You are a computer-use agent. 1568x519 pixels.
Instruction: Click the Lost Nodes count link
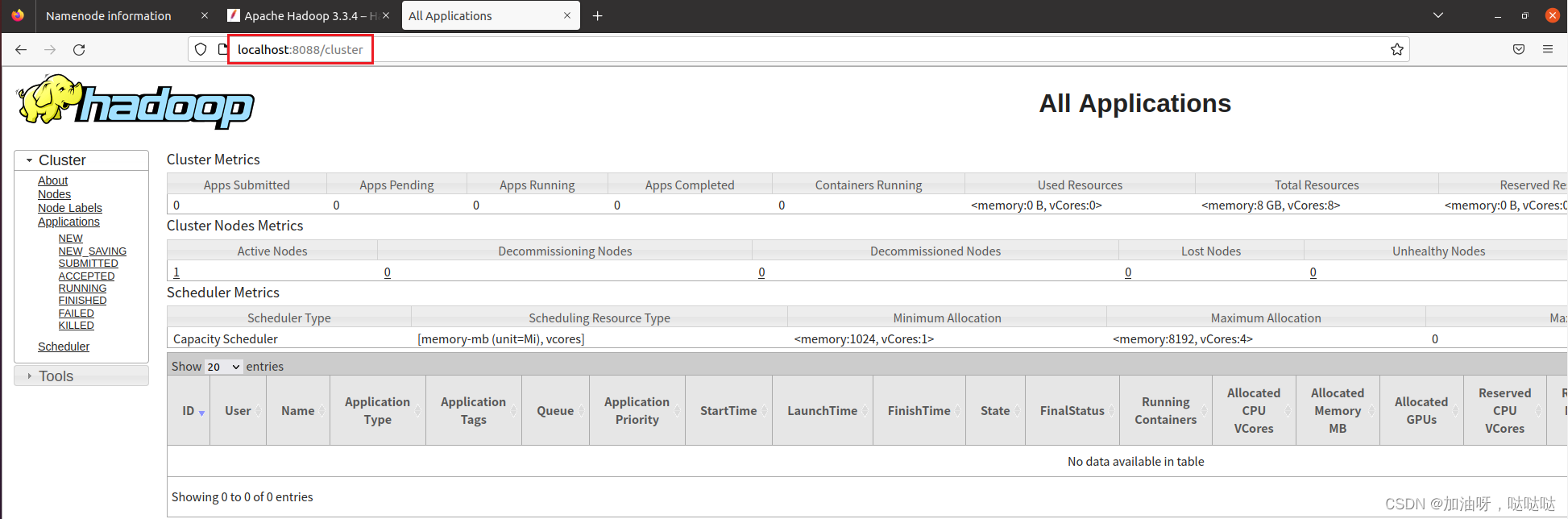point(1128,272)
